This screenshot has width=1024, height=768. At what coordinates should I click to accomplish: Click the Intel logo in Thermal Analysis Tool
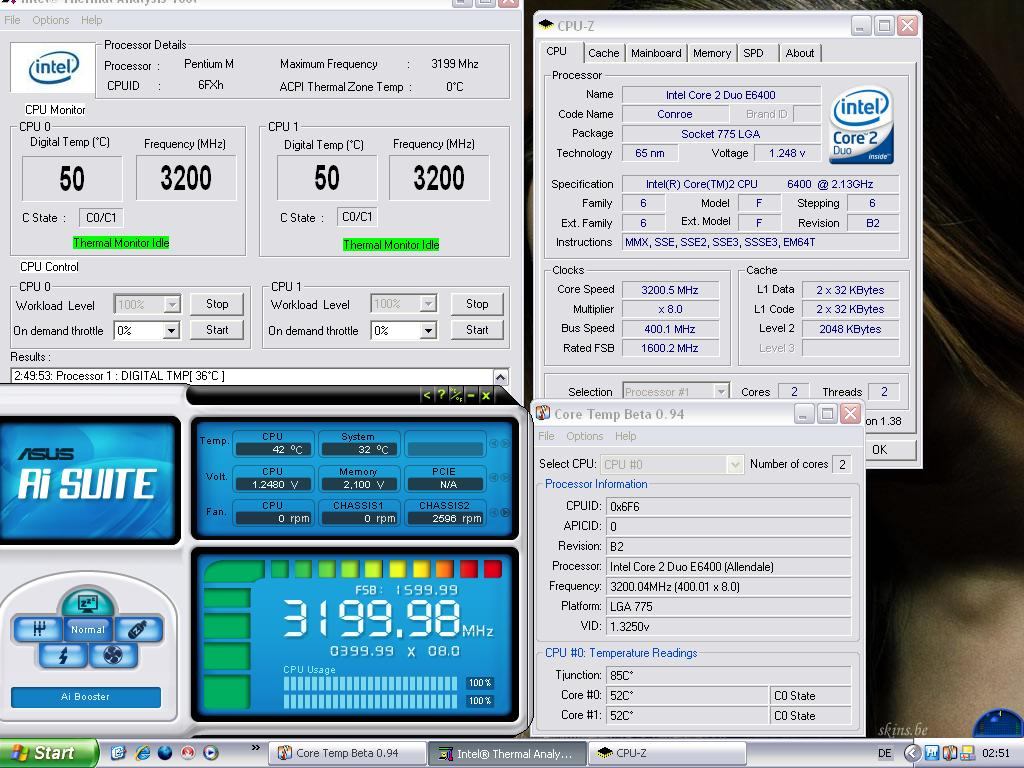click(x=54, y=67)
